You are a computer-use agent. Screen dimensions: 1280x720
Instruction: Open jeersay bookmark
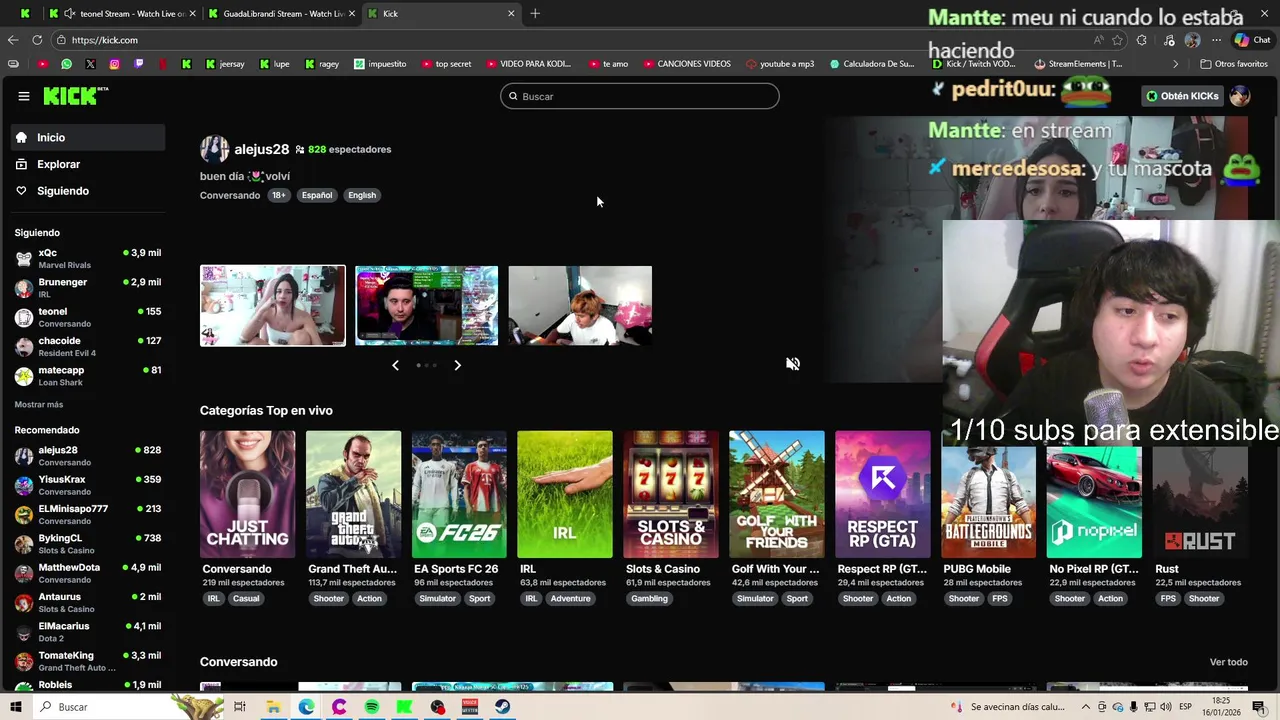click(225, 64)
